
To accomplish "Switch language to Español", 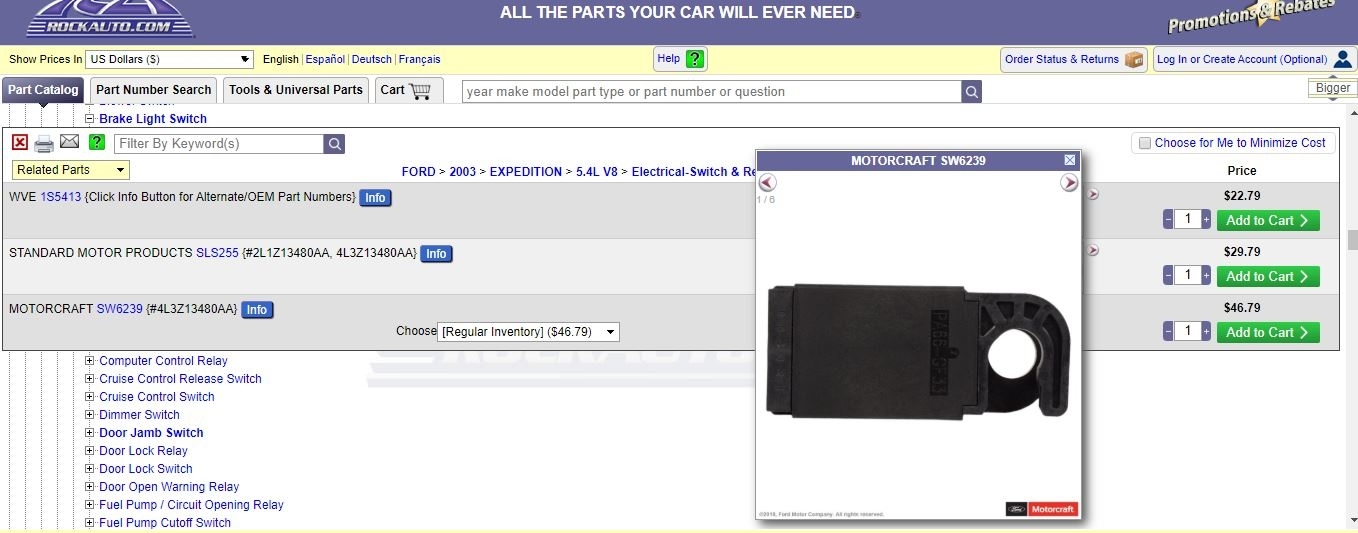I will pos(325,59).
